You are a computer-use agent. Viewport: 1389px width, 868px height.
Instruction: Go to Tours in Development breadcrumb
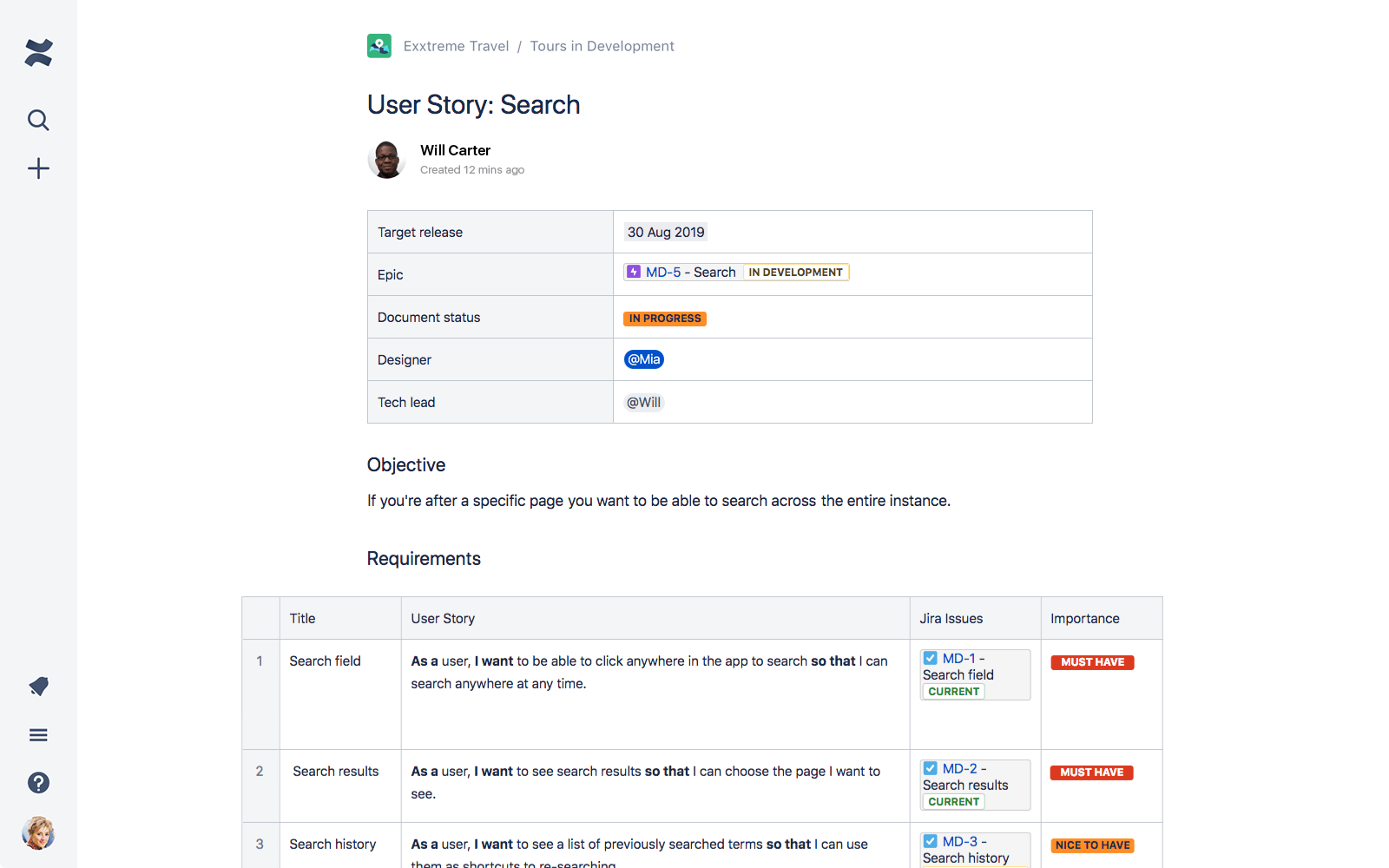click(602, 46)
